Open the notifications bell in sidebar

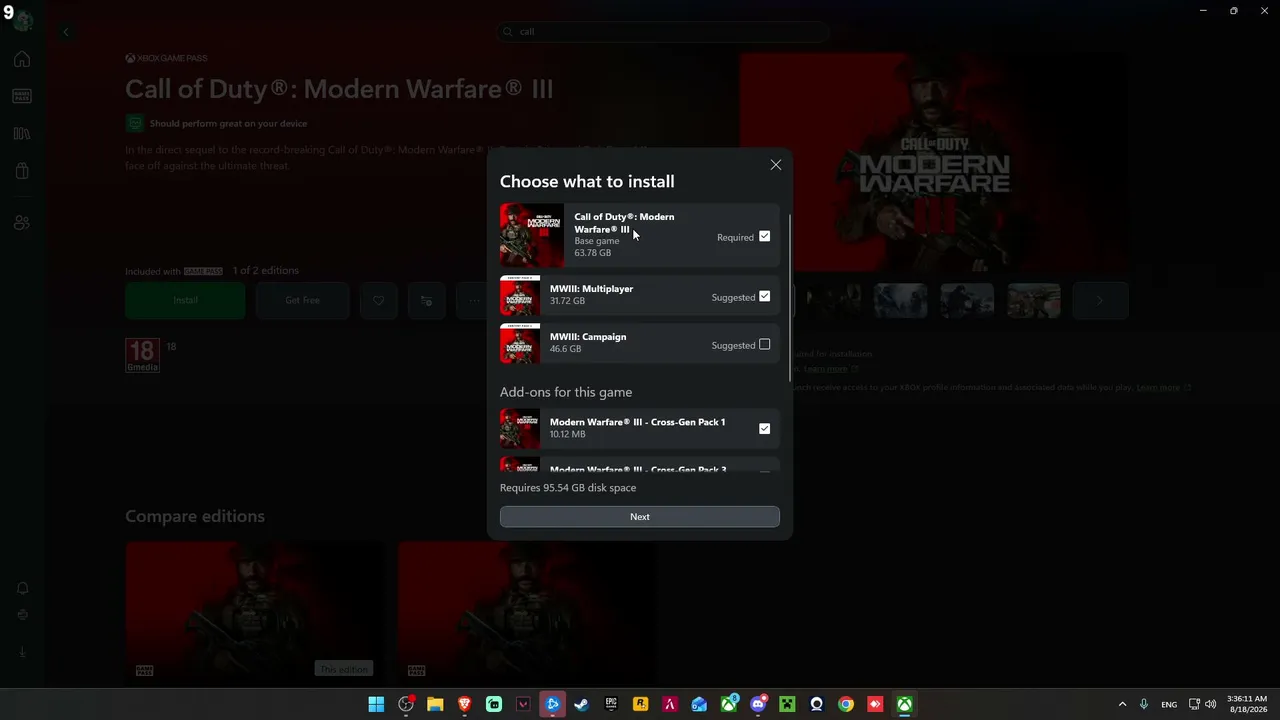pyautogui.click(x=22, y=588)
